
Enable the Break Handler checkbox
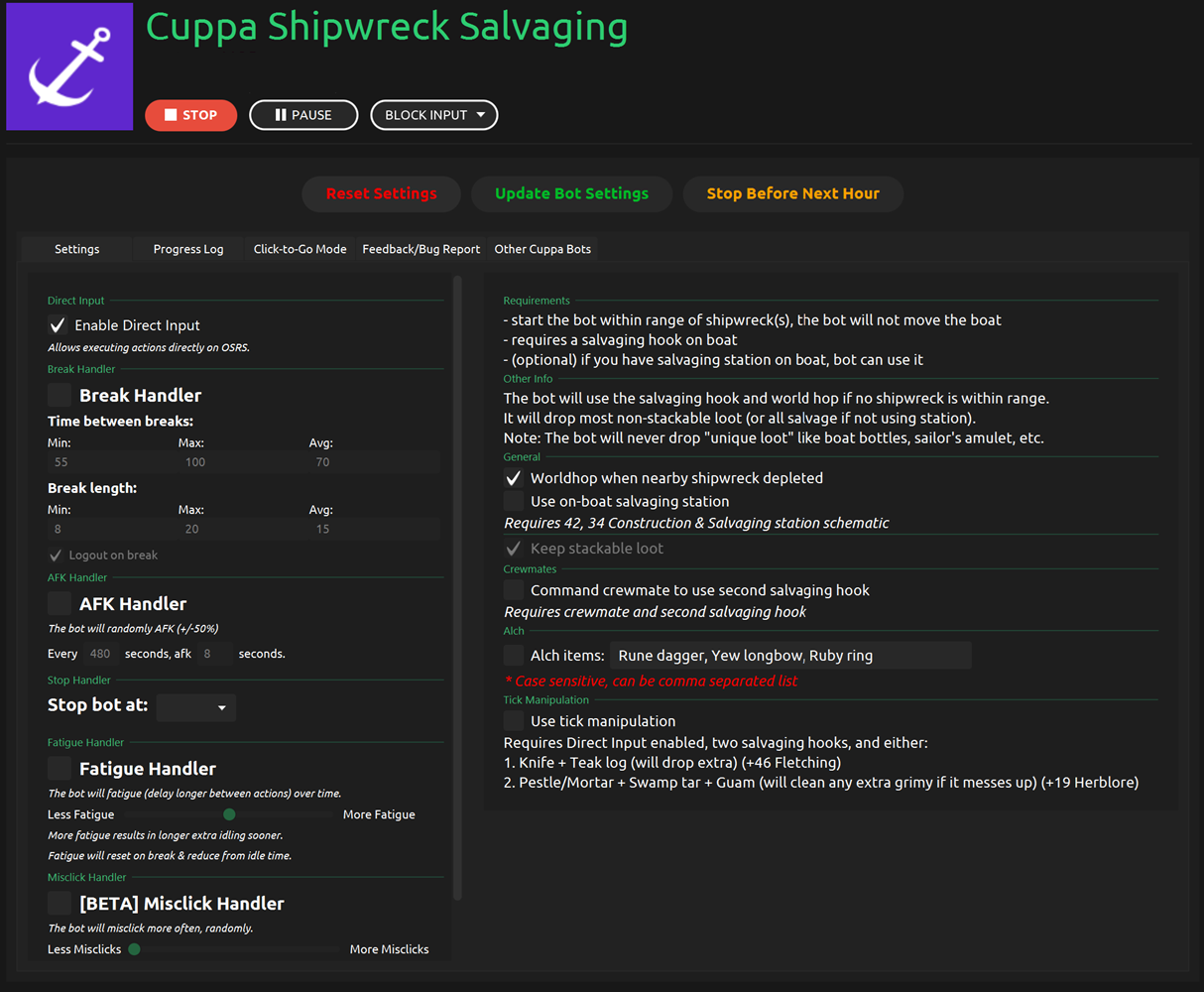[x=60, y=395]
